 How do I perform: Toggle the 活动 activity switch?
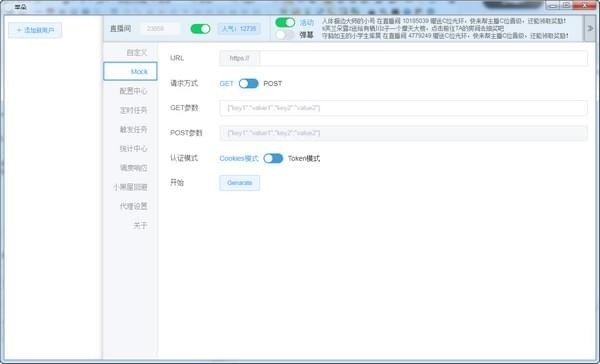pyautogui.click(x=285, y=22)
